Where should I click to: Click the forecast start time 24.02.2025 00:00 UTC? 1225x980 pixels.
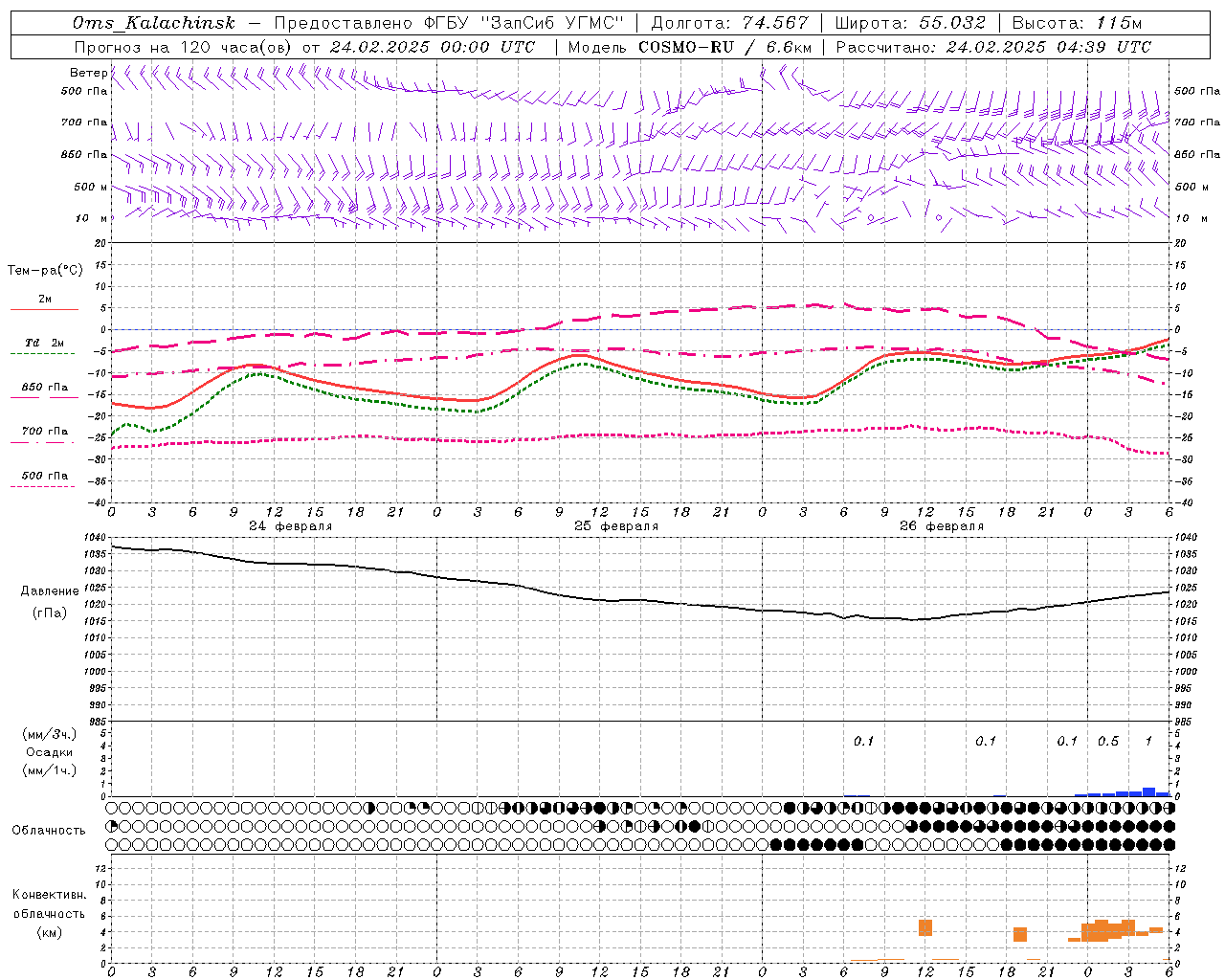point(432,47)
